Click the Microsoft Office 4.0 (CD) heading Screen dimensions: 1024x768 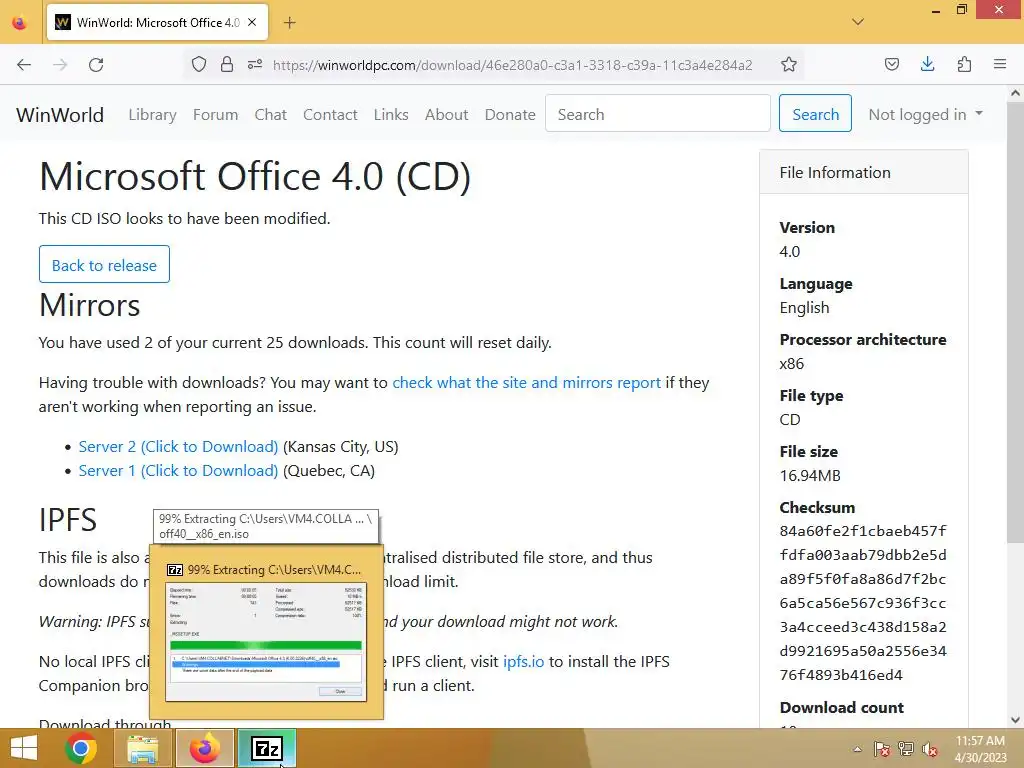[255, 176]
